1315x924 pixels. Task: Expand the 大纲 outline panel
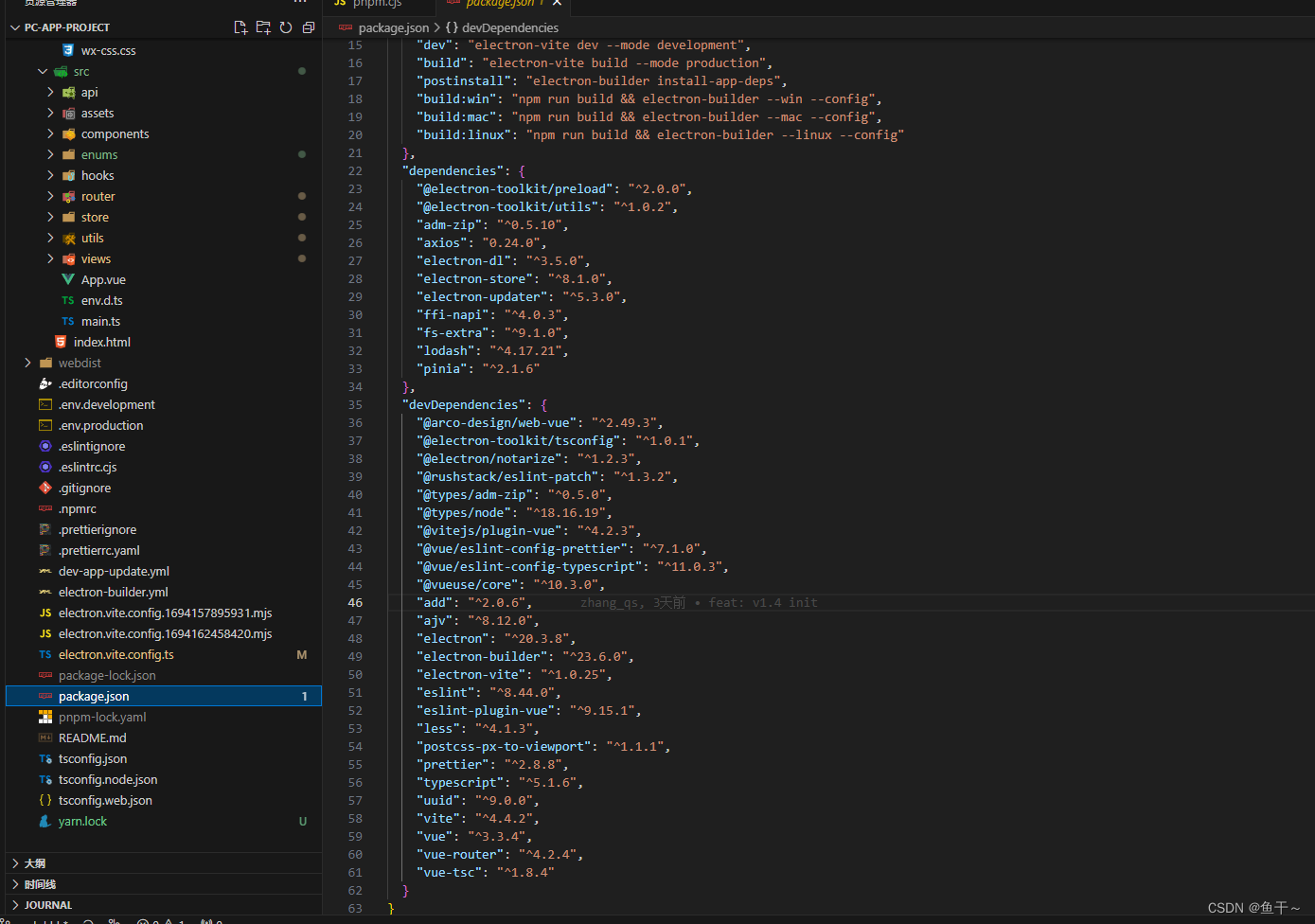[15, 863]
